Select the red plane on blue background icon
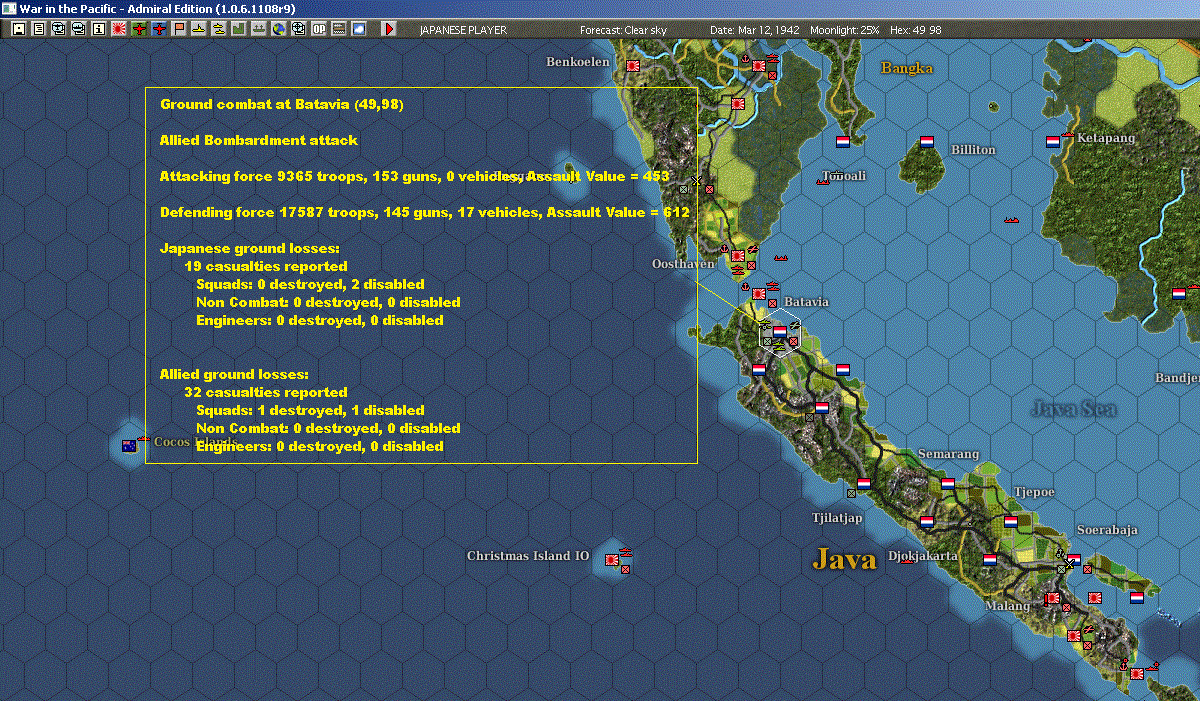Screen dimensions: 1200x701 pos(159,29)
